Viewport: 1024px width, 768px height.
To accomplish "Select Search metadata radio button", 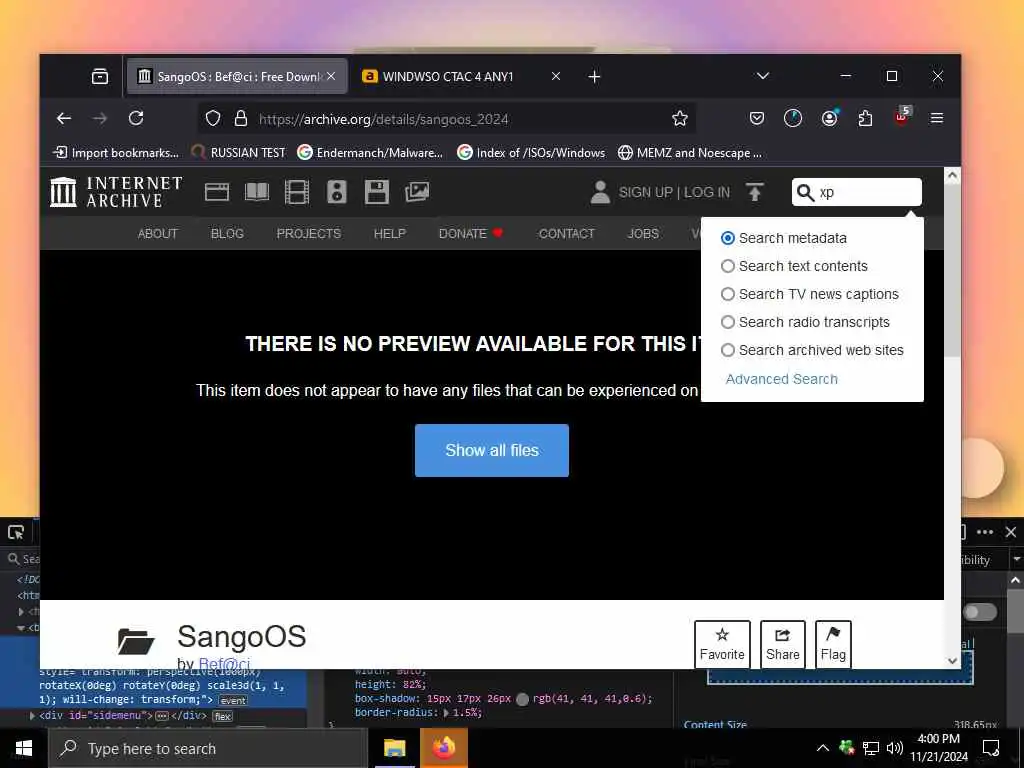I will point(728,238).
